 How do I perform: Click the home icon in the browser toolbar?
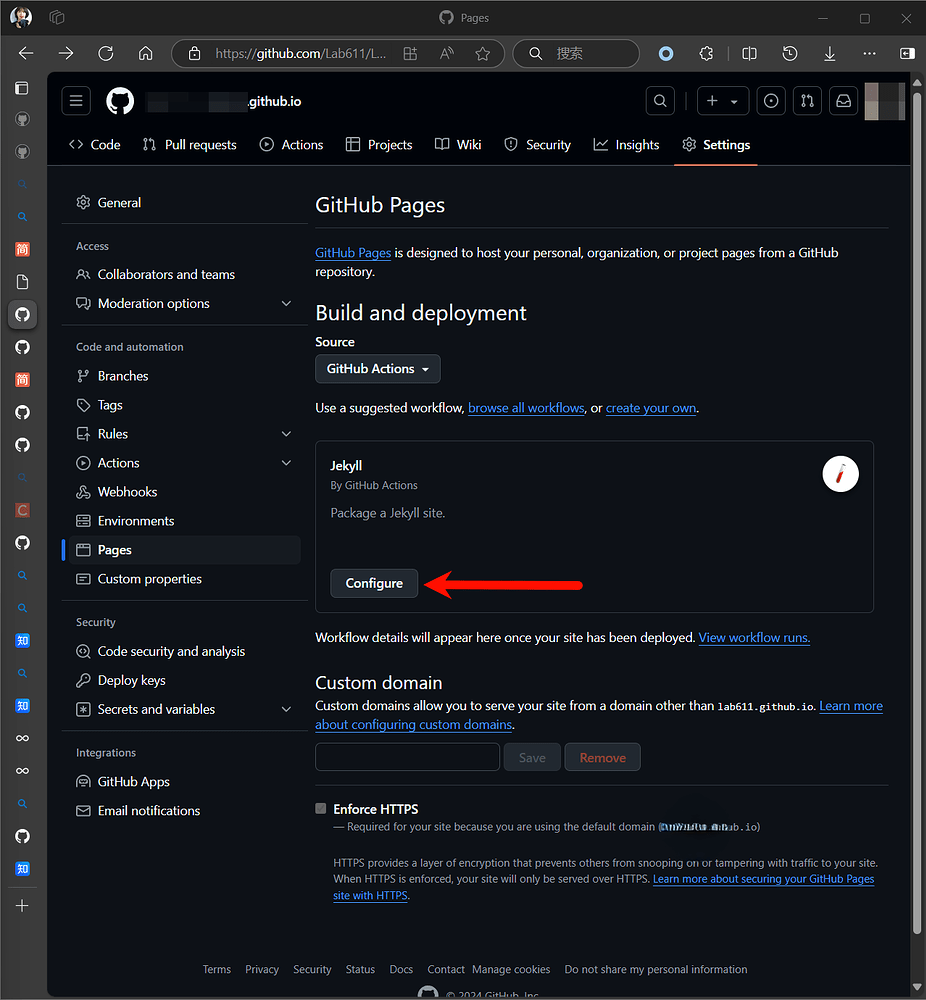pos(146,53)
